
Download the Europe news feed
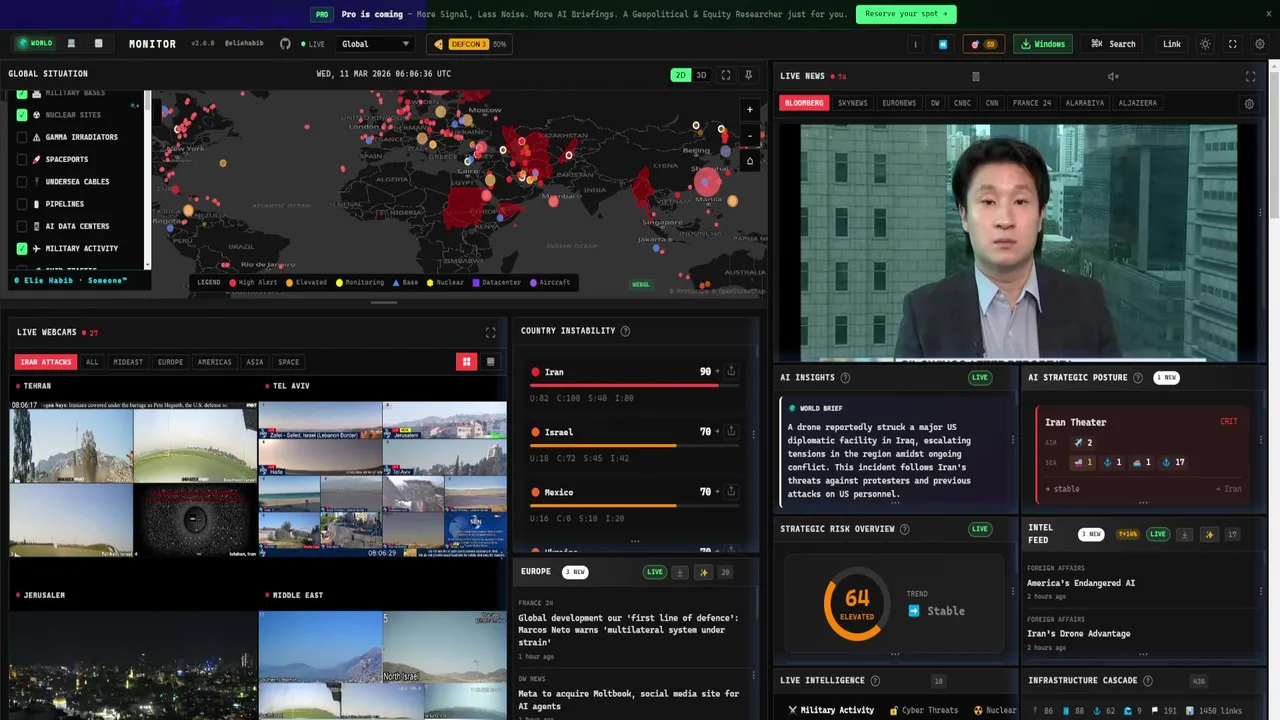point(680,572)
